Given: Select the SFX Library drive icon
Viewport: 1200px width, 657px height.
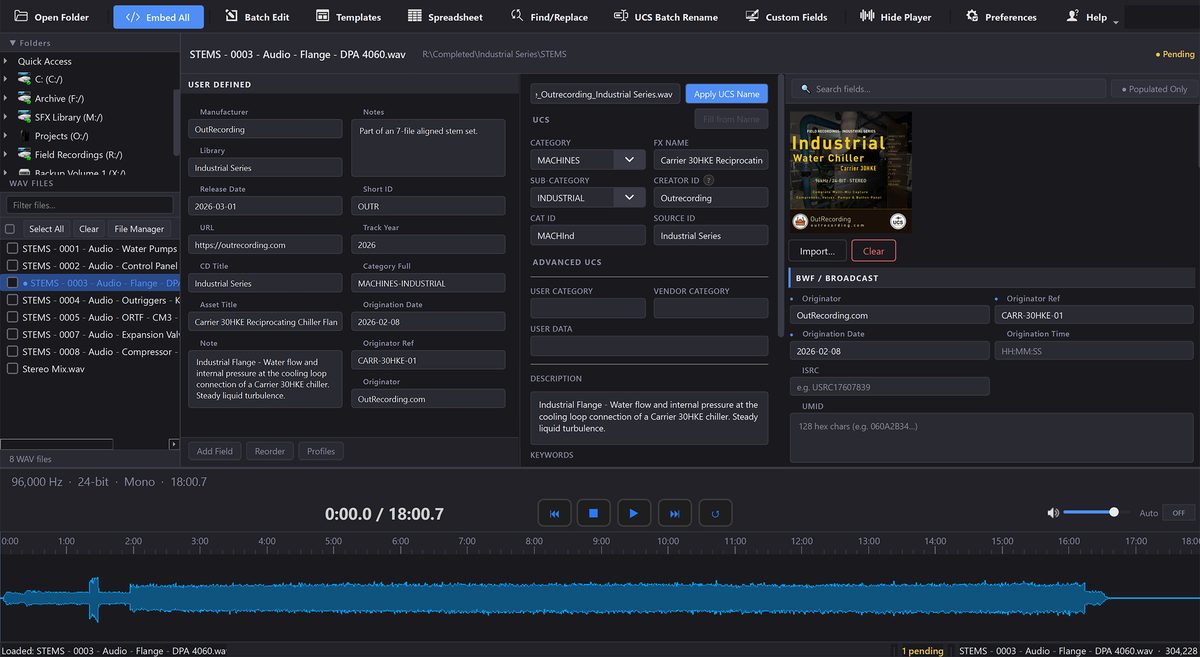Looking at the screenshot, I should [24, 117].
